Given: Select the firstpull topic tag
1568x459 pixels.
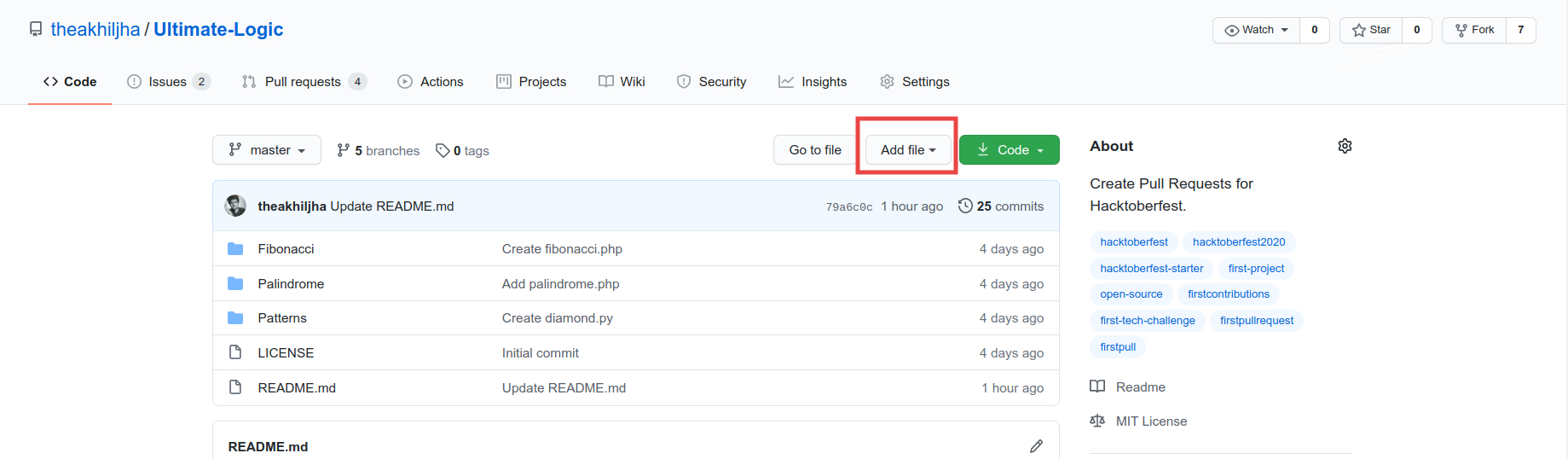Looking at the screenshot, I should [x=1118, y=347].
